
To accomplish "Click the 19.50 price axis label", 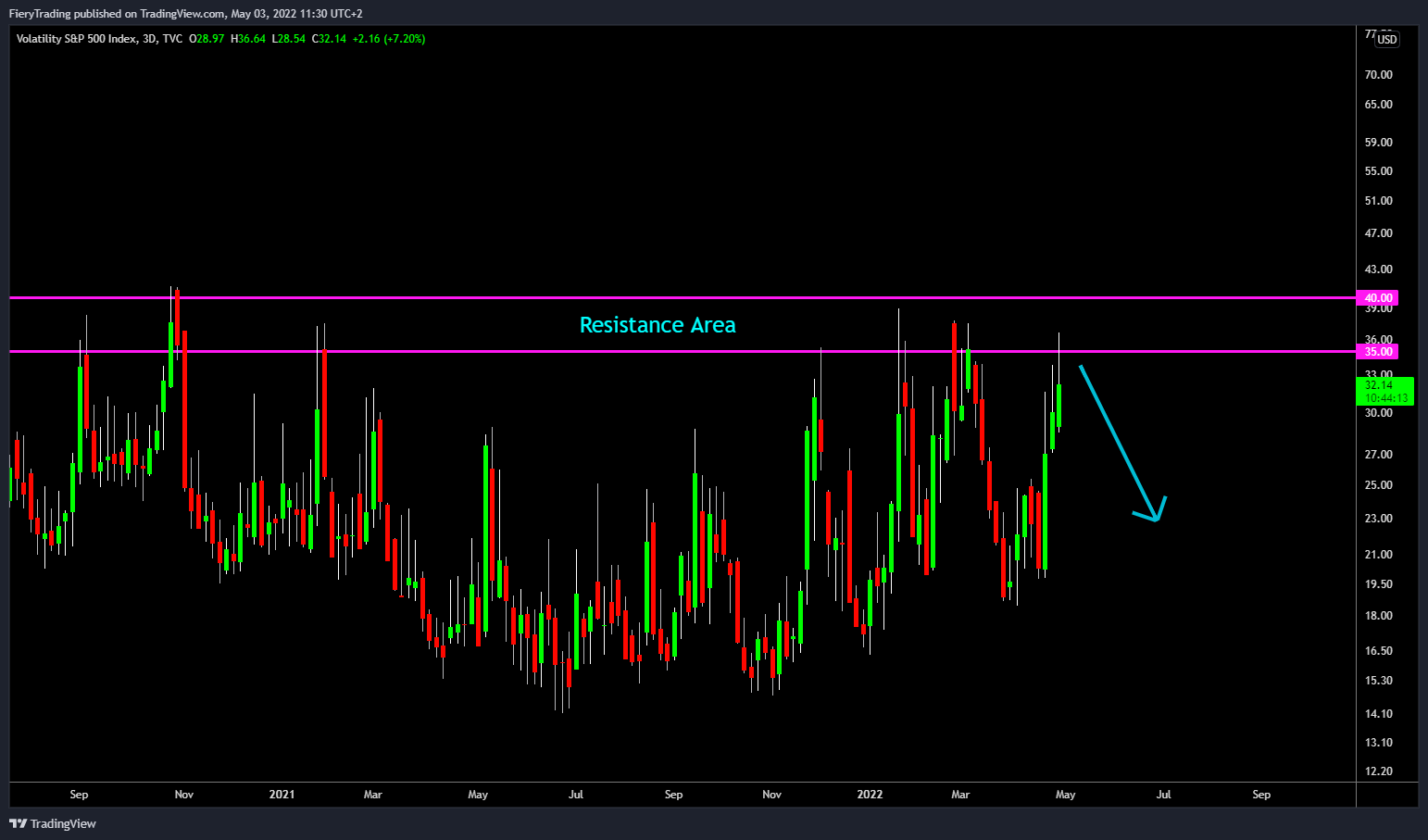I will pos(1379,584).
